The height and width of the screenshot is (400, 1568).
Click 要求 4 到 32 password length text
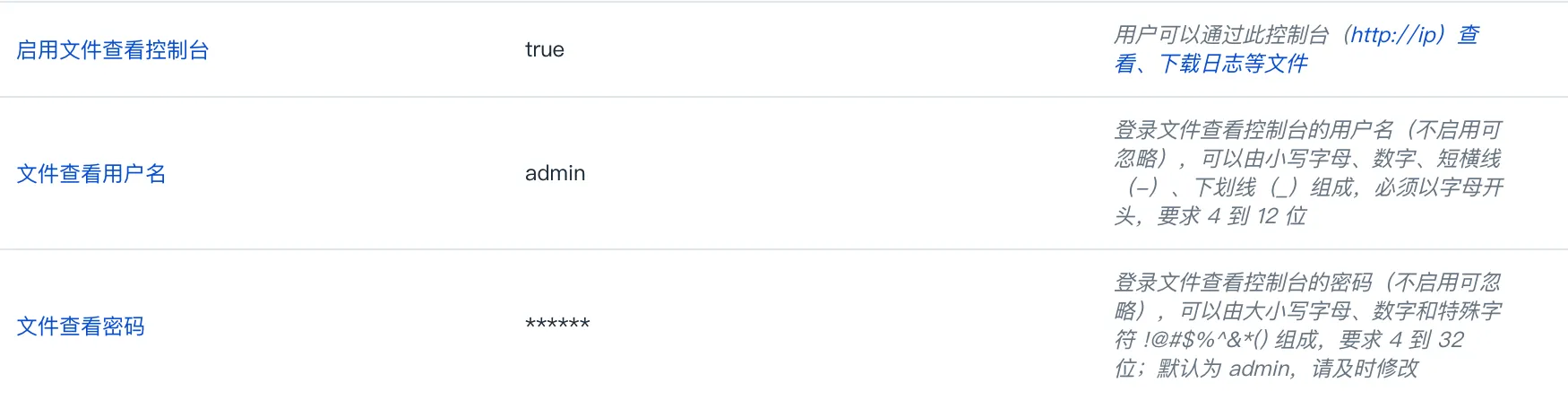click(1401, 340)
